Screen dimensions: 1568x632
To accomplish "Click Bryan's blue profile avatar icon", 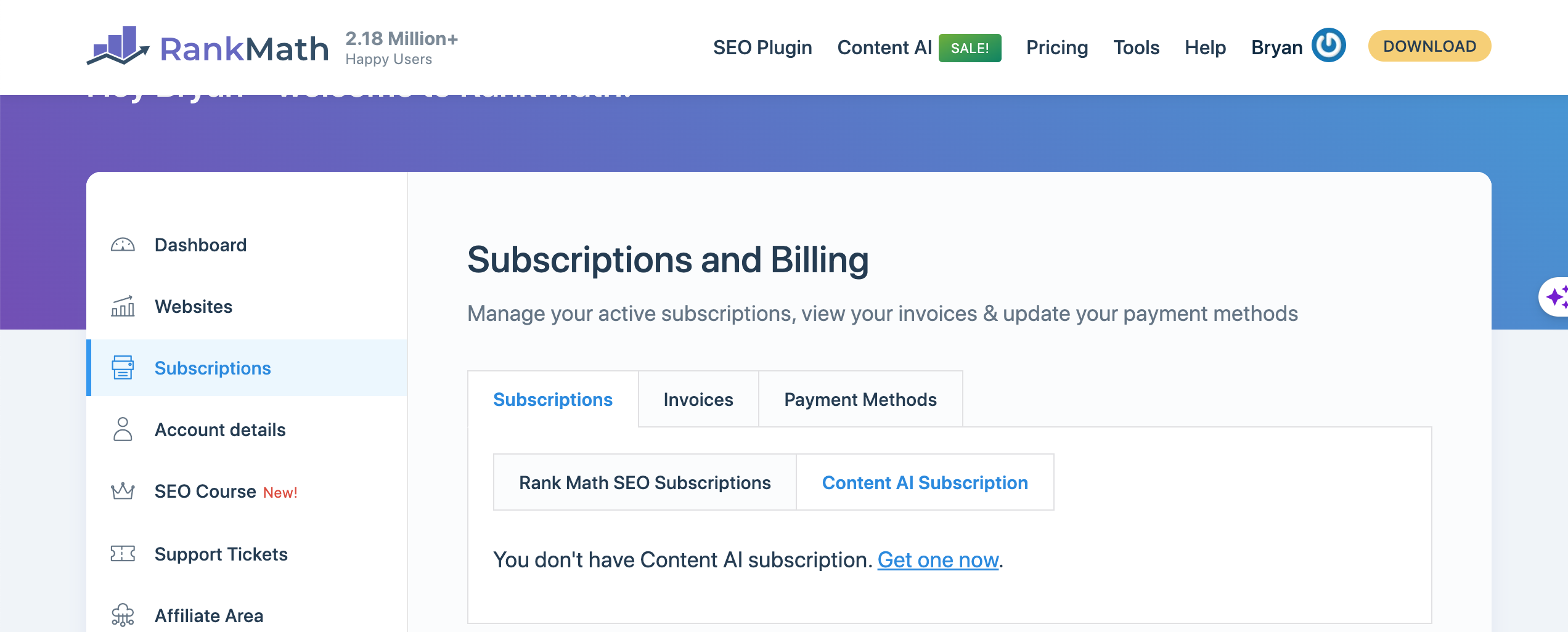I will 1328,46.
